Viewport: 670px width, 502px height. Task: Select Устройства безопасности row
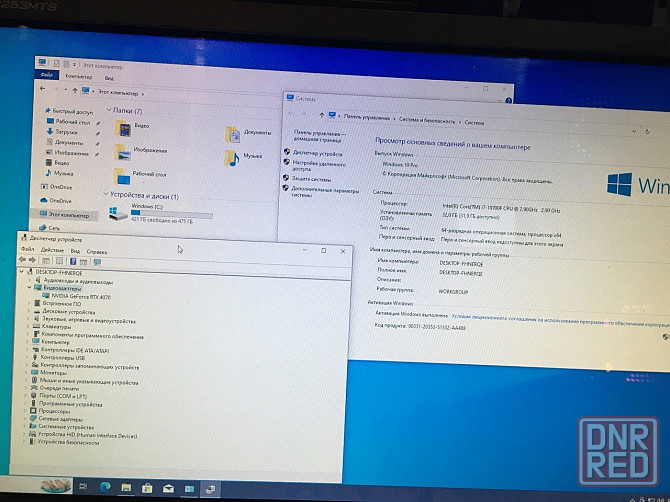(x=68, y=443)
